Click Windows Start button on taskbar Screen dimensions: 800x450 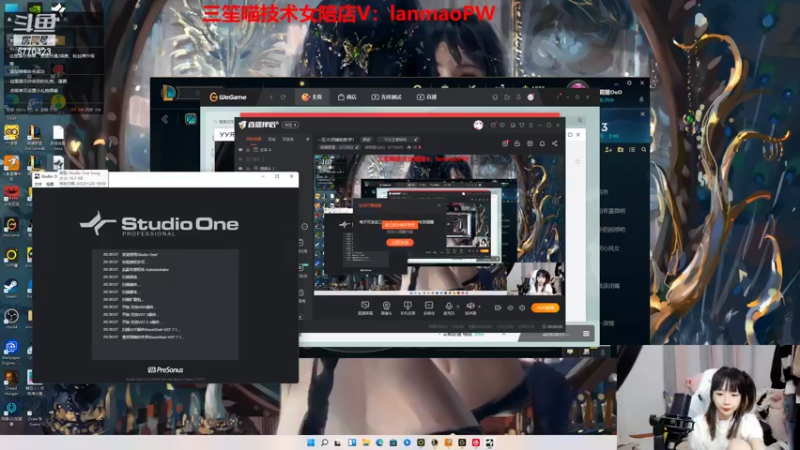311,442
